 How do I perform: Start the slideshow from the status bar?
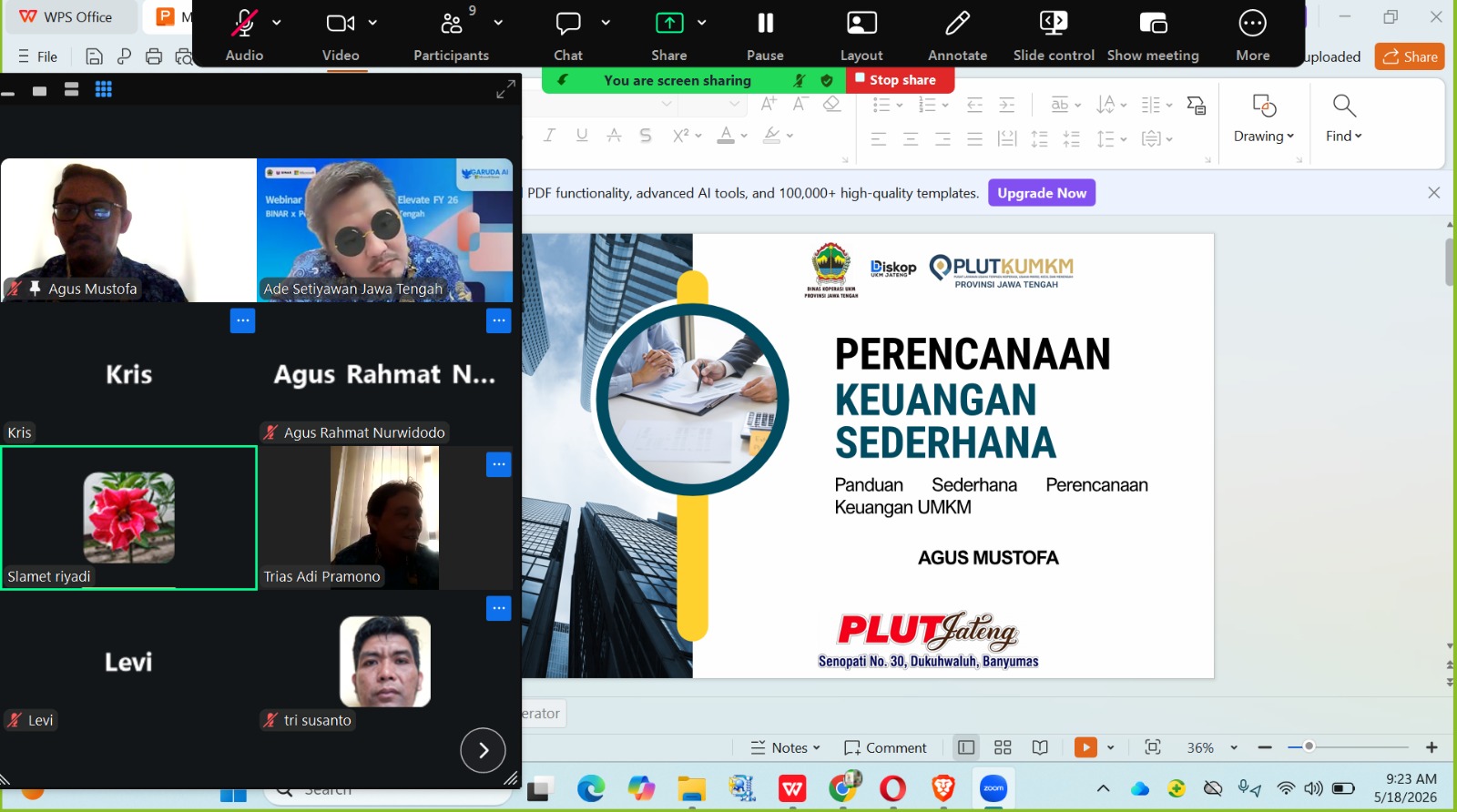1085,747
